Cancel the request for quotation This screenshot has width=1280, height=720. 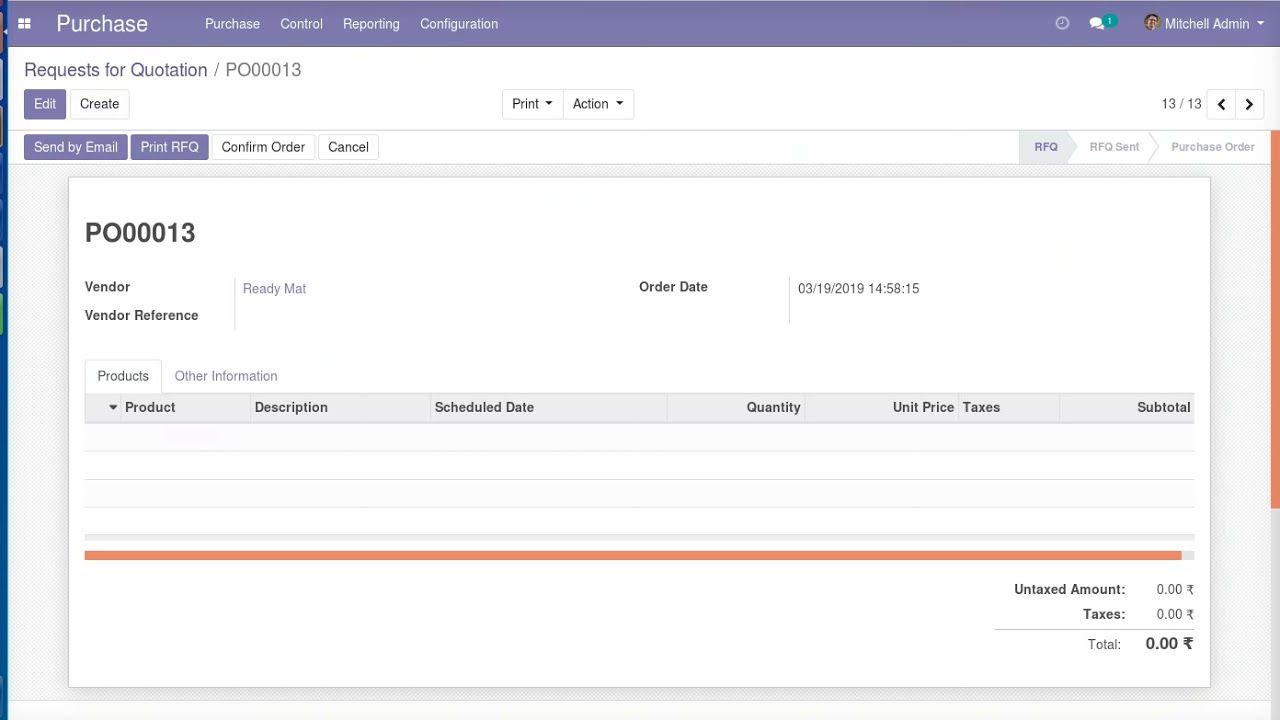(x=348, y=147)
